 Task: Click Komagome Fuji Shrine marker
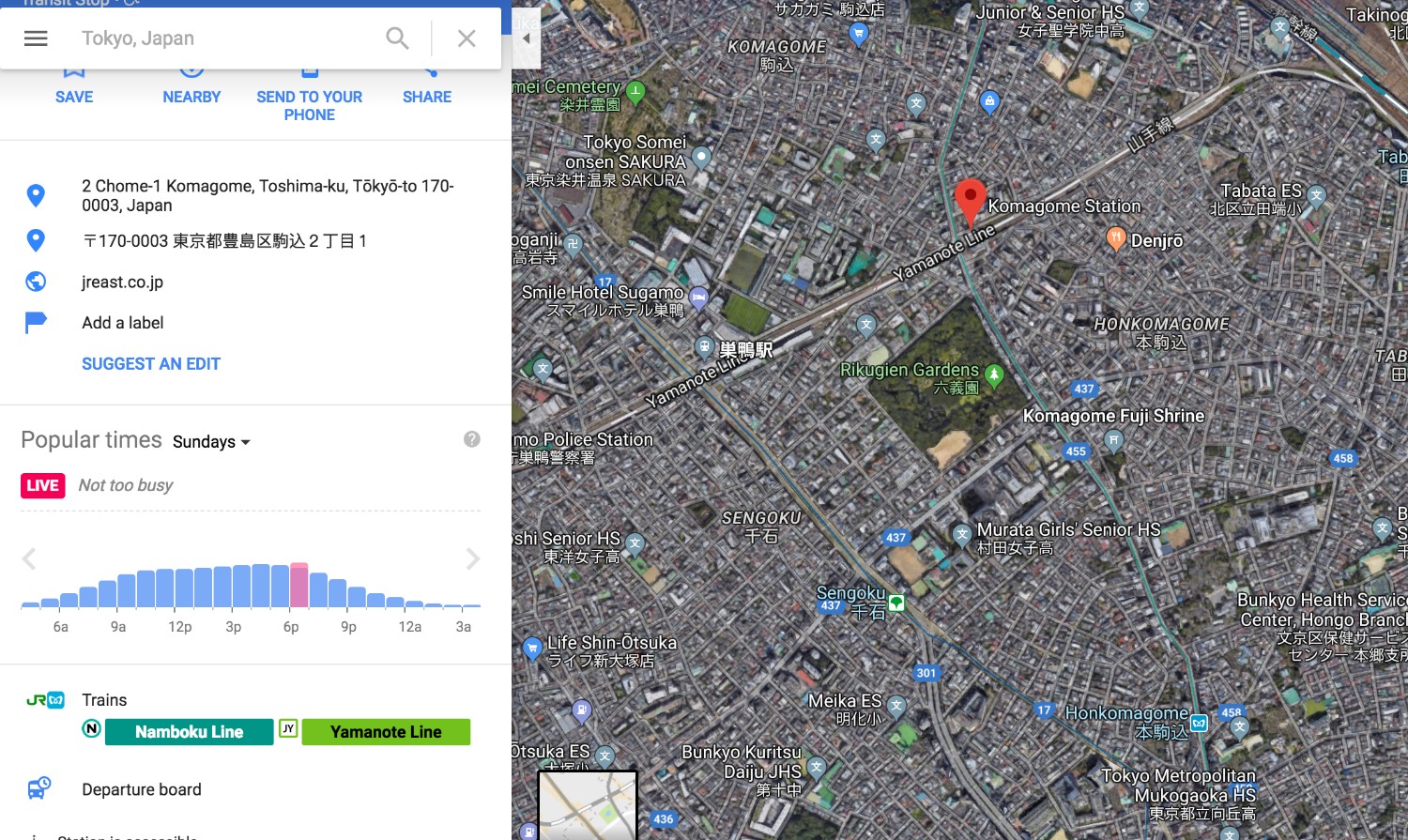pos(1113,440)
